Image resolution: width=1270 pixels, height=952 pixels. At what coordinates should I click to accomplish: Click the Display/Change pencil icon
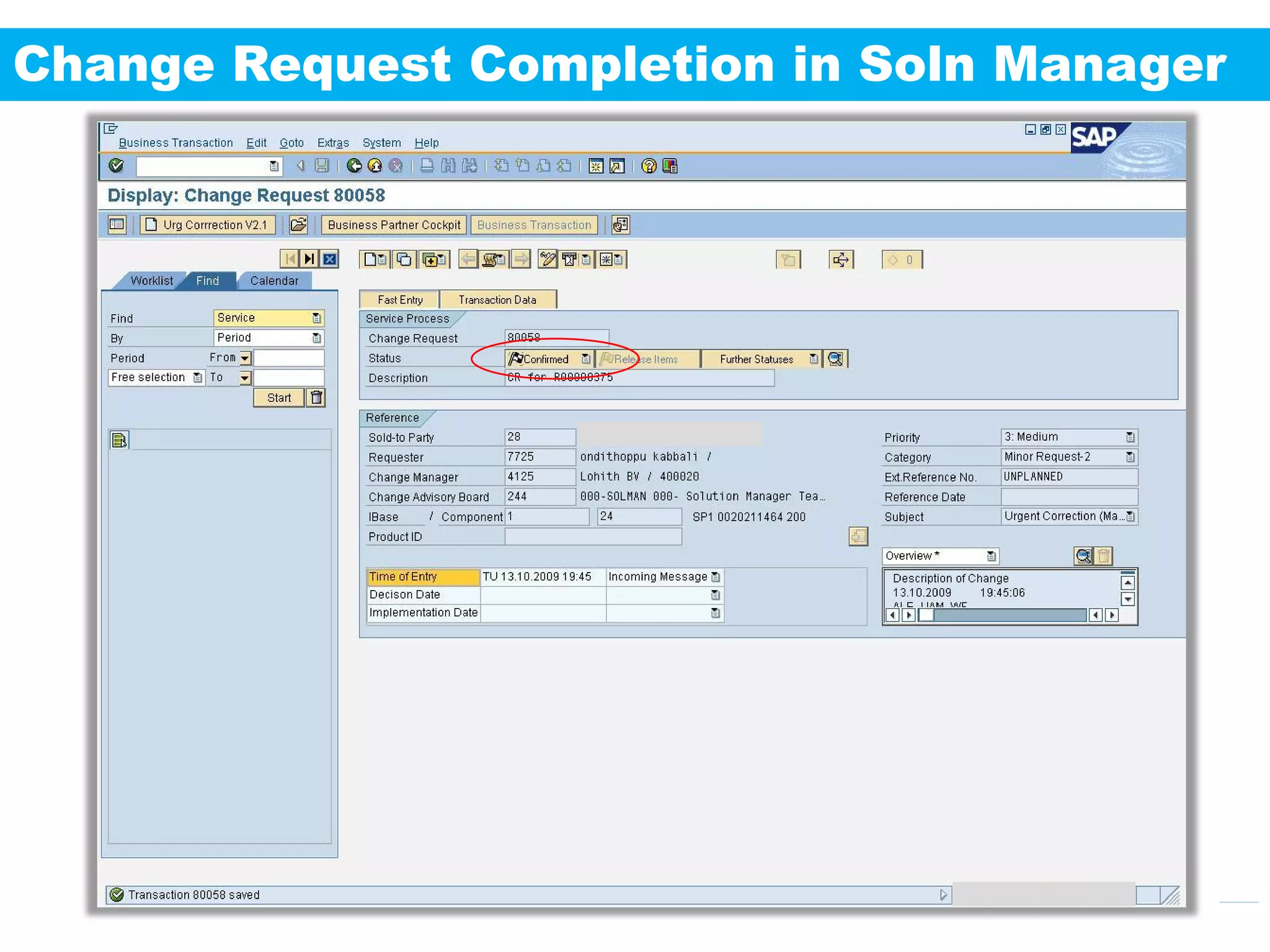[x=548, y=259]
